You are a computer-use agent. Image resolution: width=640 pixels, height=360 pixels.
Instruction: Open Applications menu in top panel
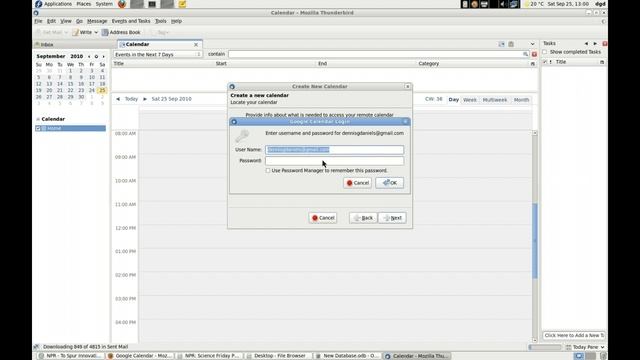click(x=58, y=4)
